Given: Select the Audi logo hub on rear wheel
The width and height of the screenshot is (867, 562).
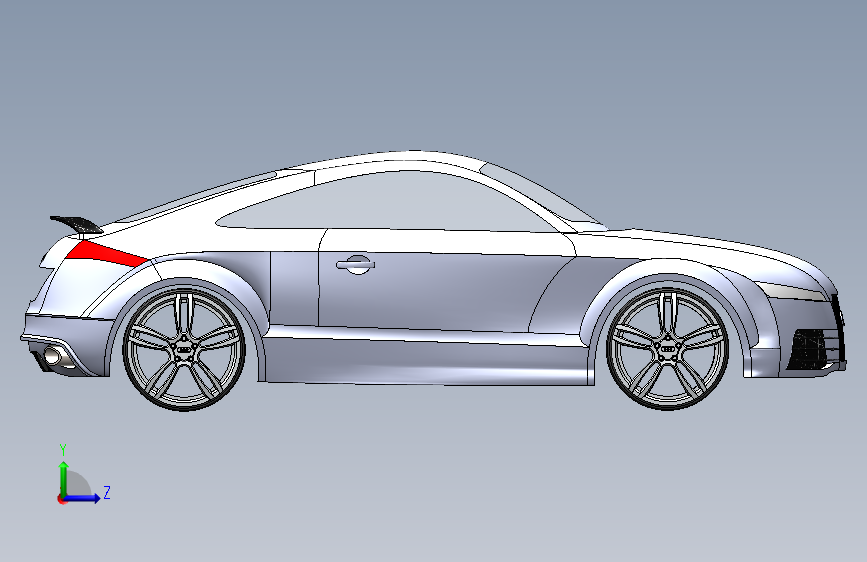Looking at the screenshot, I should 184,349.
